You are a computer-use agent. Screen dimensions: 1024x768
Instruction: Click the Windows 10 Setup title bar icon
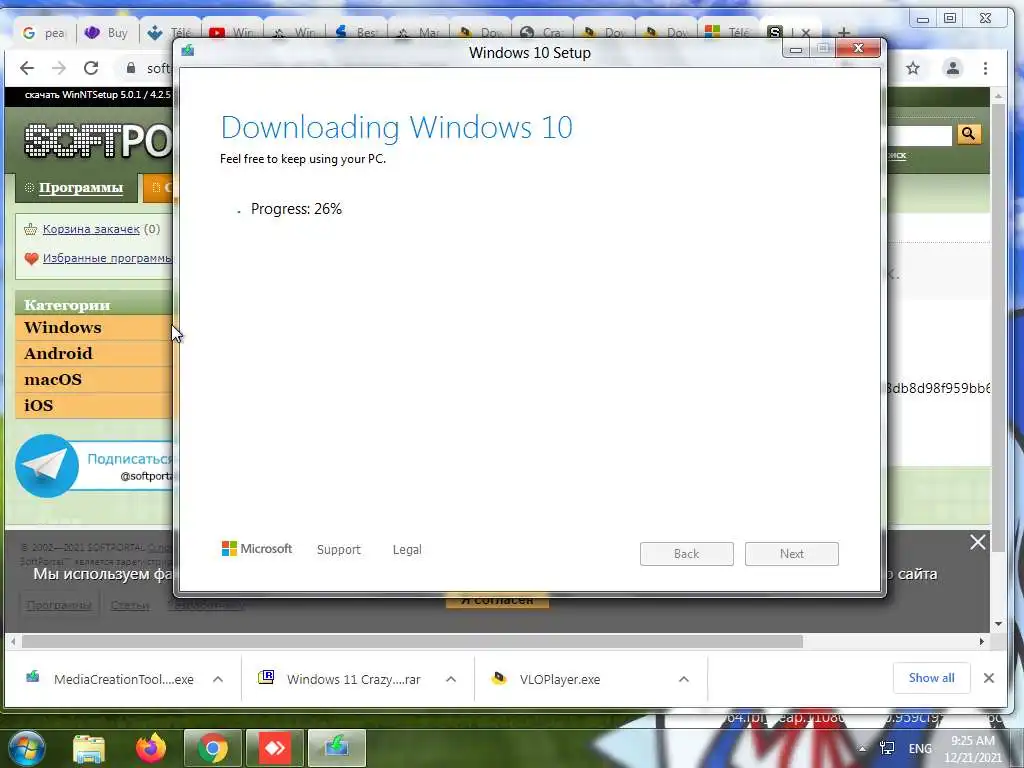coord(188,50)
